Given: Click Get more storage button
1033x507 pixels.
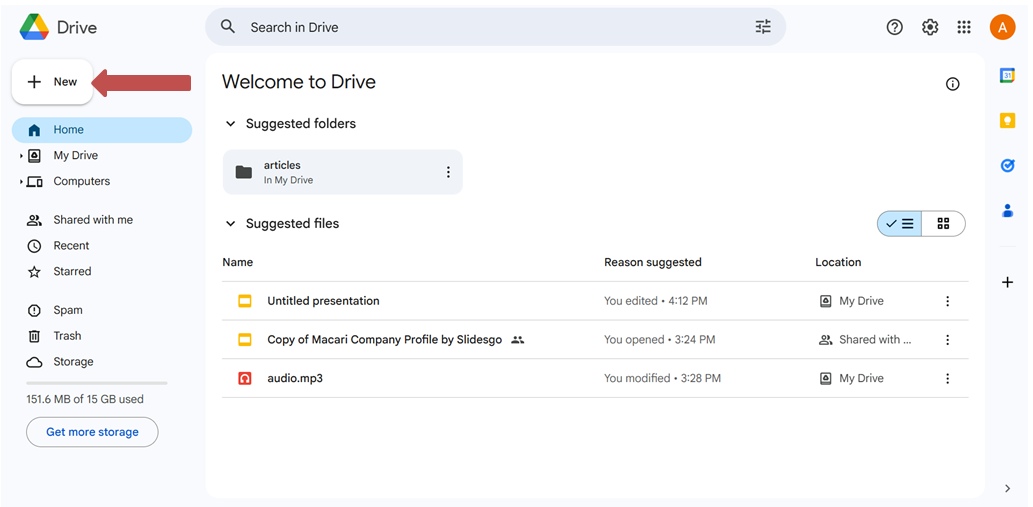Looking at the screenshot, I should 92,432.
